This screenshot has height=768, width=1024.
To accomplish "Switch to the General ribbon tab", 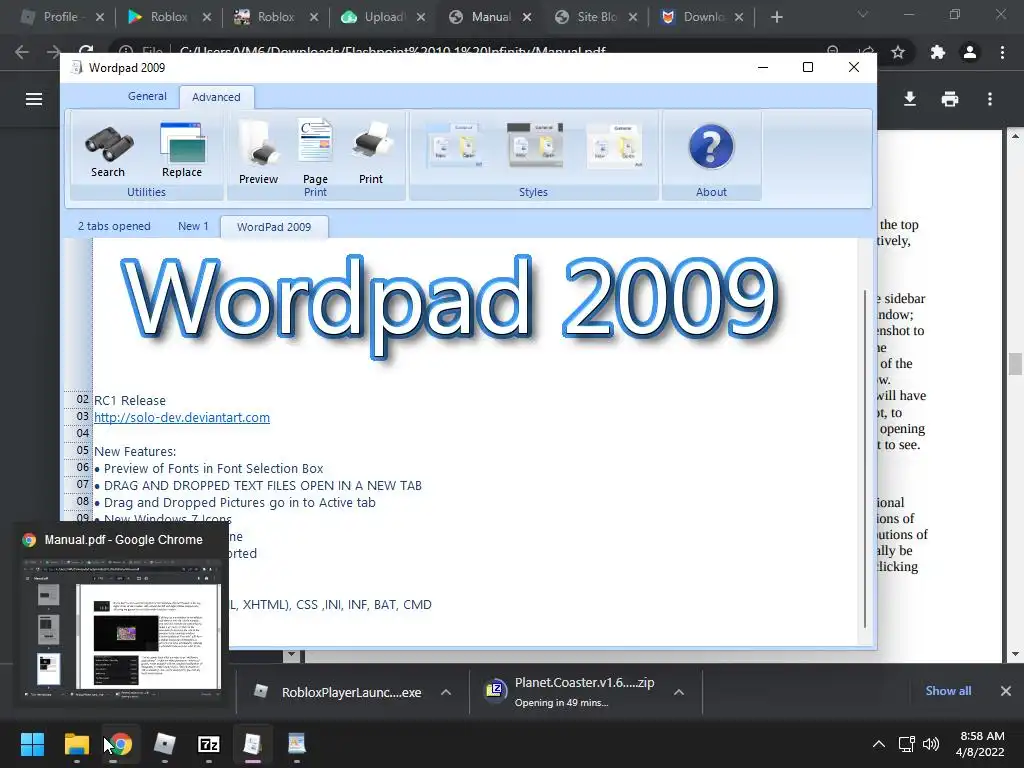I will (147, 96).
